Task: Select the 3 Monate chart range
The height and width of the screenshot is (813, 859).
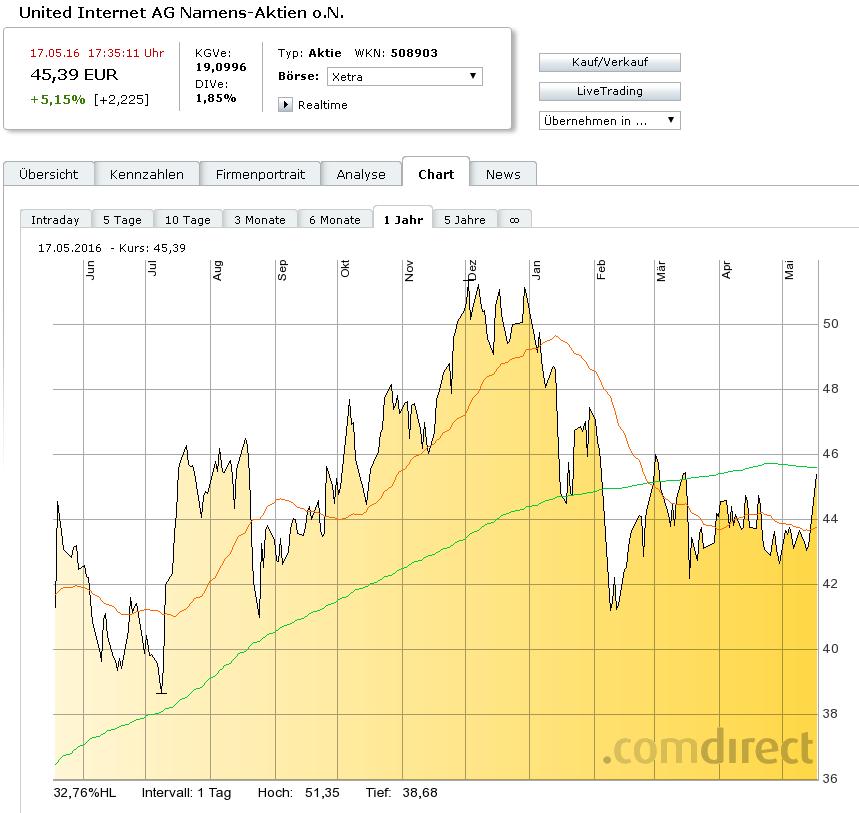Action: (x=260, y=220)
